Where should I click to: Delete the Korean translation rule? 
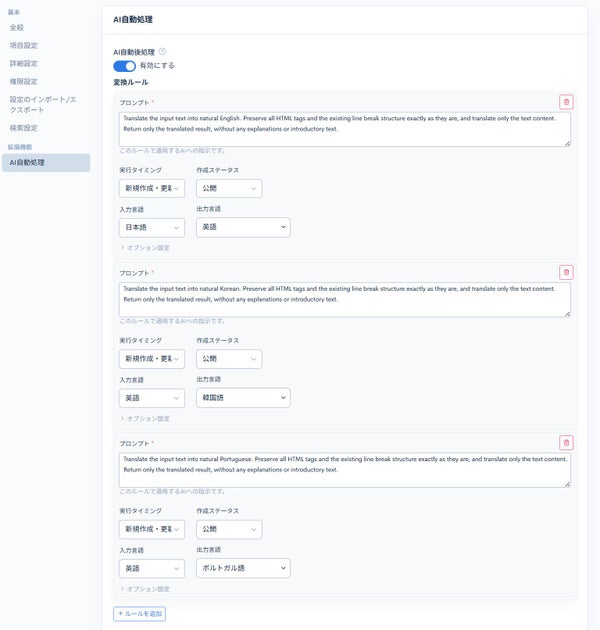[x=566, y=272]
